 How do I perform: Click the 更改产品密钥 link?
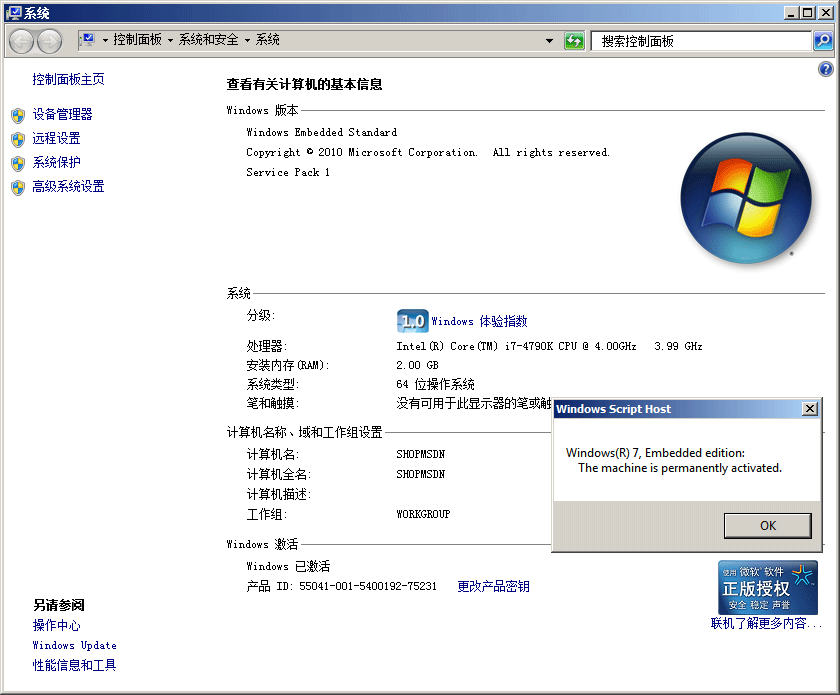pos(493,587)
